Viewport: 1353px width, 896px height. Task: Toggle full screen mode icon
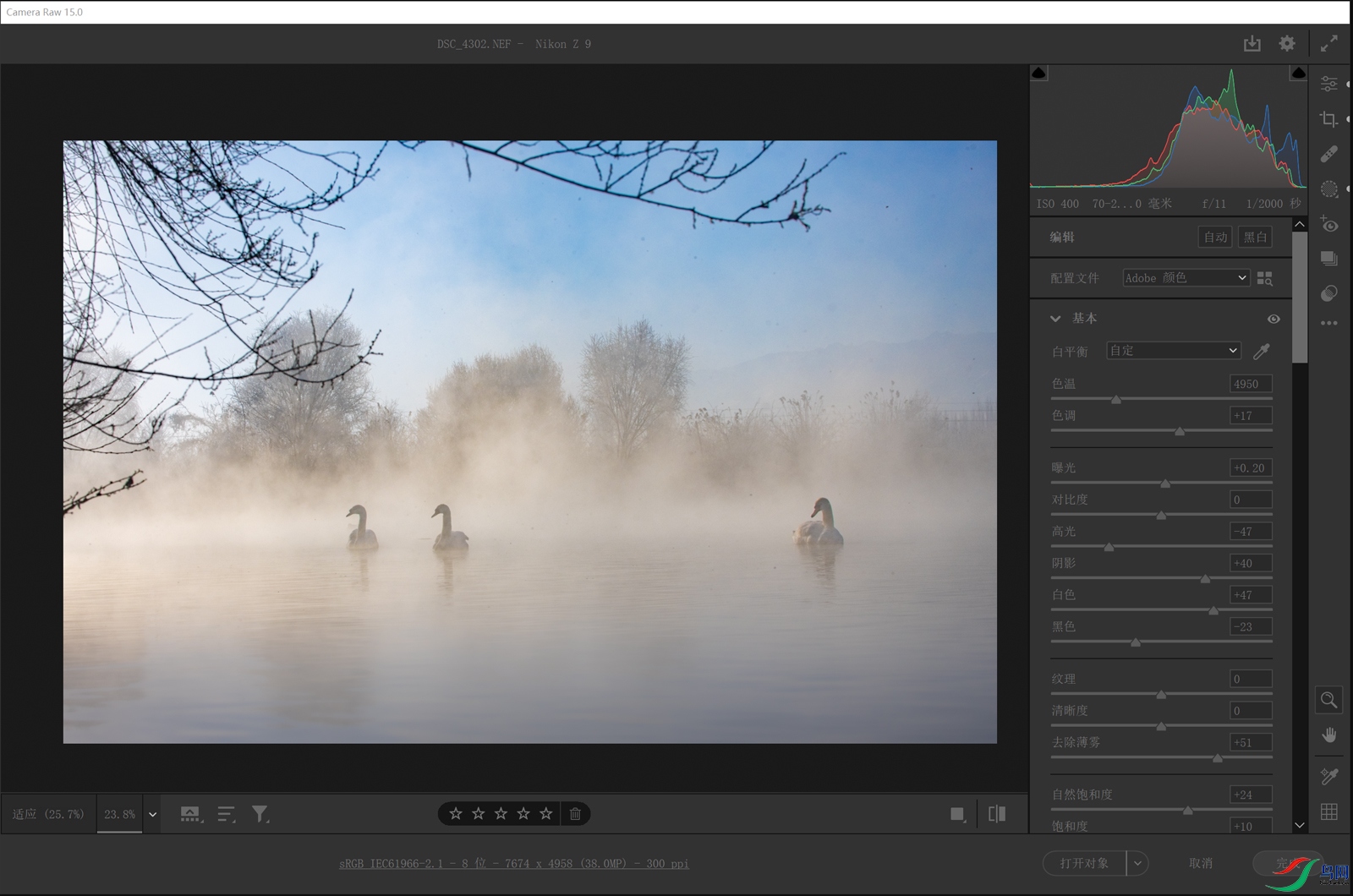1329,44
